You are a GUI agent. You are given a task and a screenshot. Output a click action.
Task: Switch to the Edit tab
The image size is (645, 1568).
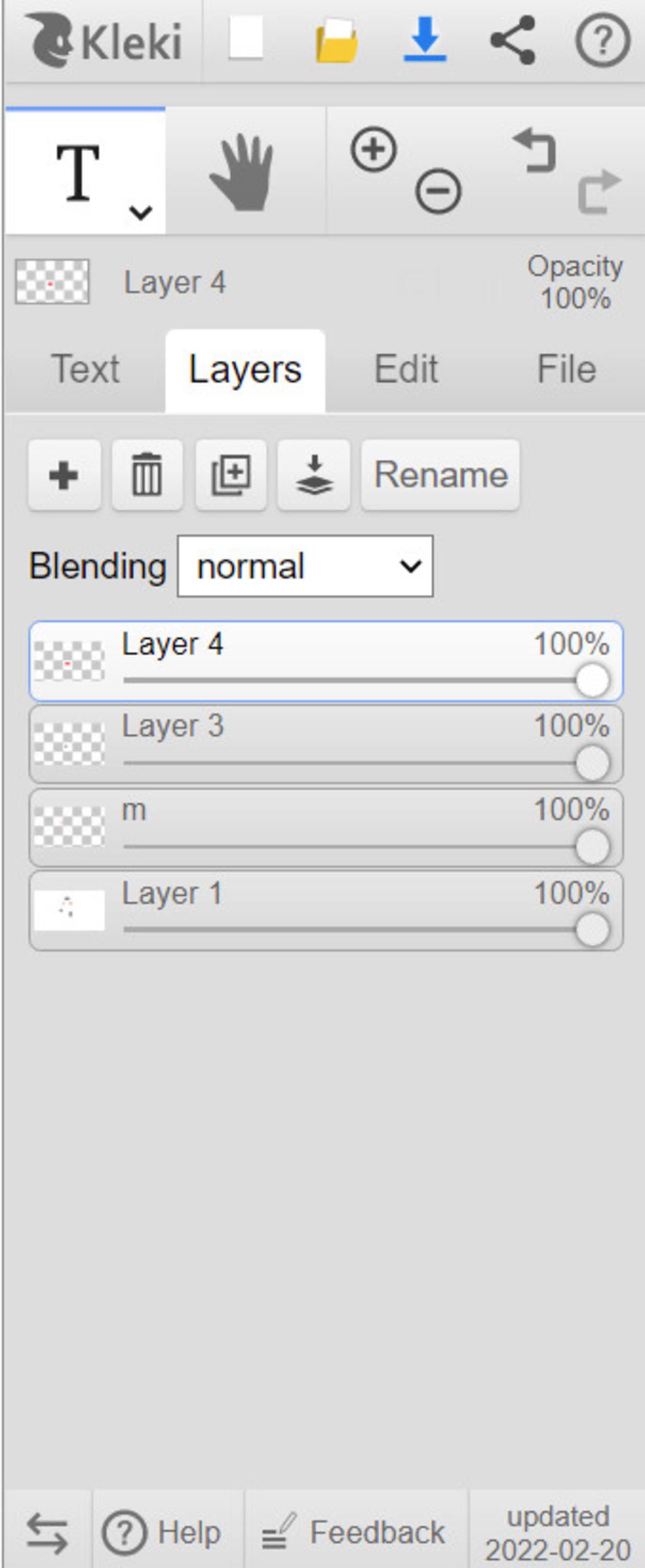click(406, 369)
